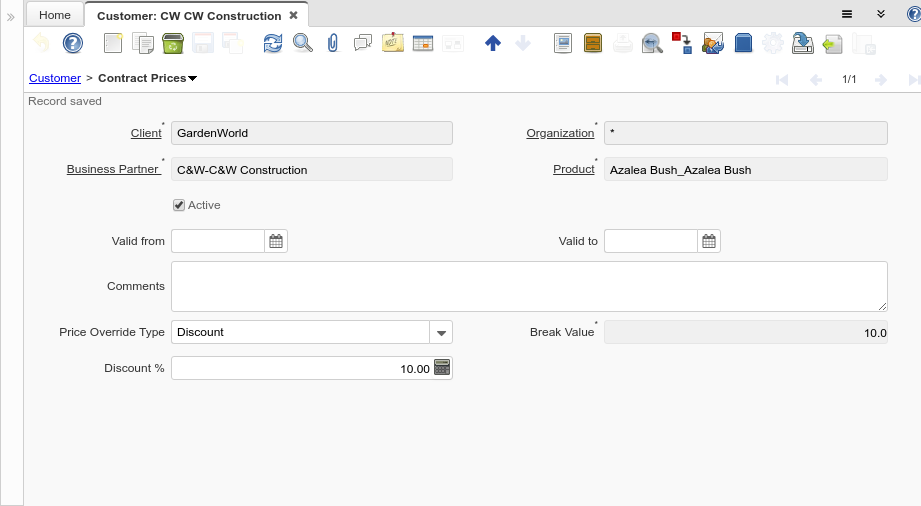Close the Customer: CW CW Construction tab

293,16
